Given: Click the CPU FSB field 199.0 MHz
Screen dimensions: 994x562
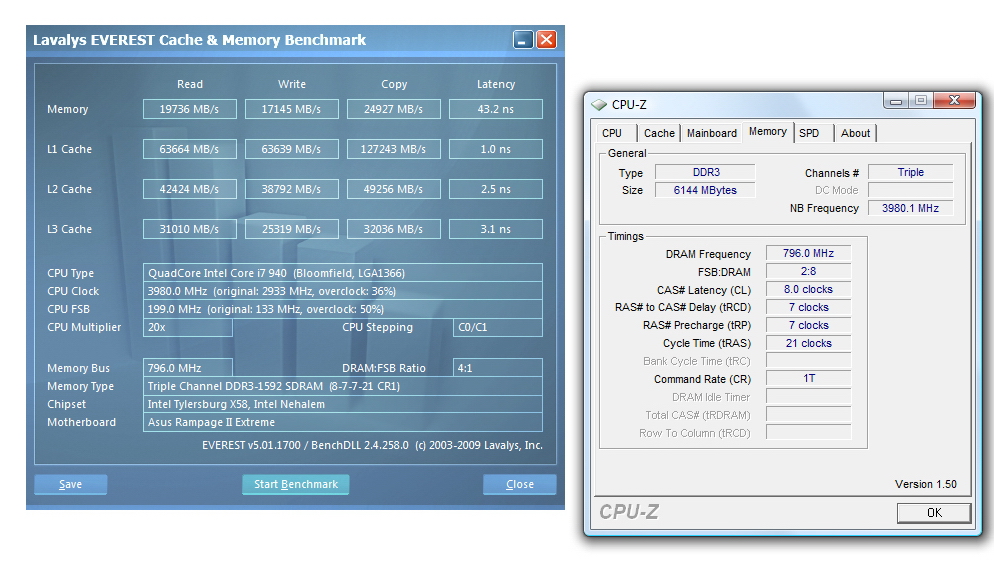Looking at the screenshot, I should [343, 309].
